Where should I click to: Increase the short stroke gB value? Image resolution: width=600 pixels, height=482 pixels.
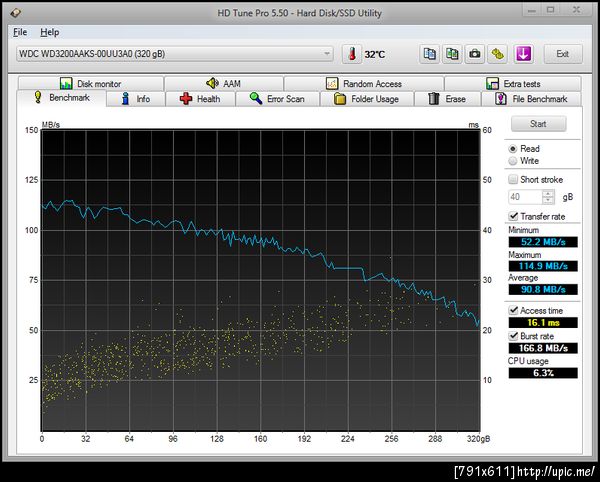pyautogui.click(x=548, y=194)
